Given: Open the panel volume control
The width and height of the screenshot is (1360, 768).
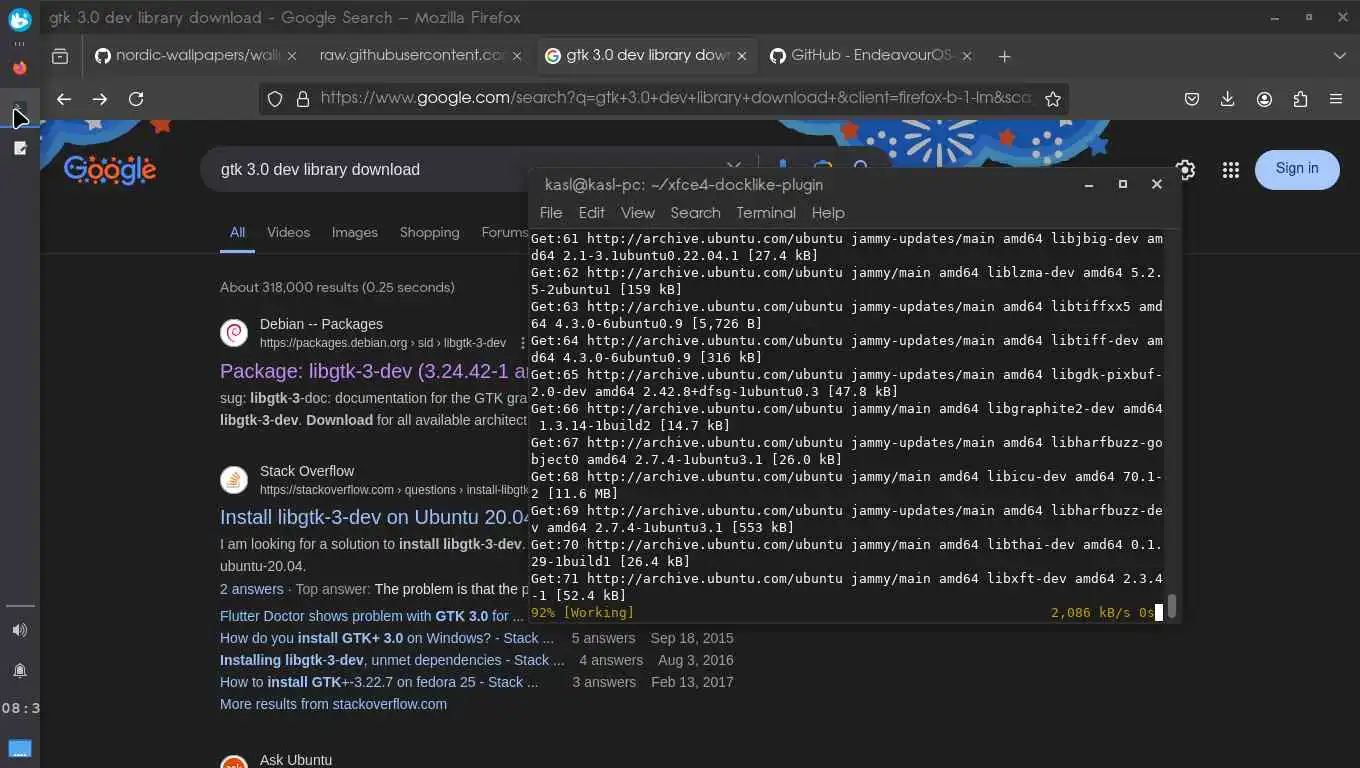Looking at the screenshot, I should tap(19, 630).
